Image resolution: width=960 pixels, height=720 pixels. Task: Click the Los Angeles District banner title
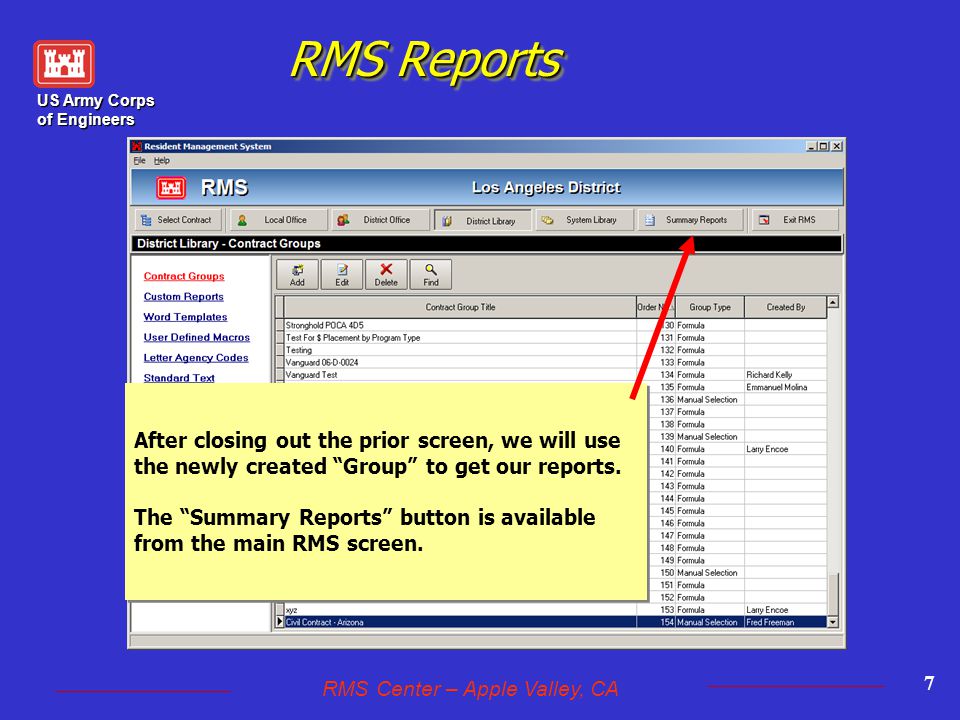pos(546,187)
